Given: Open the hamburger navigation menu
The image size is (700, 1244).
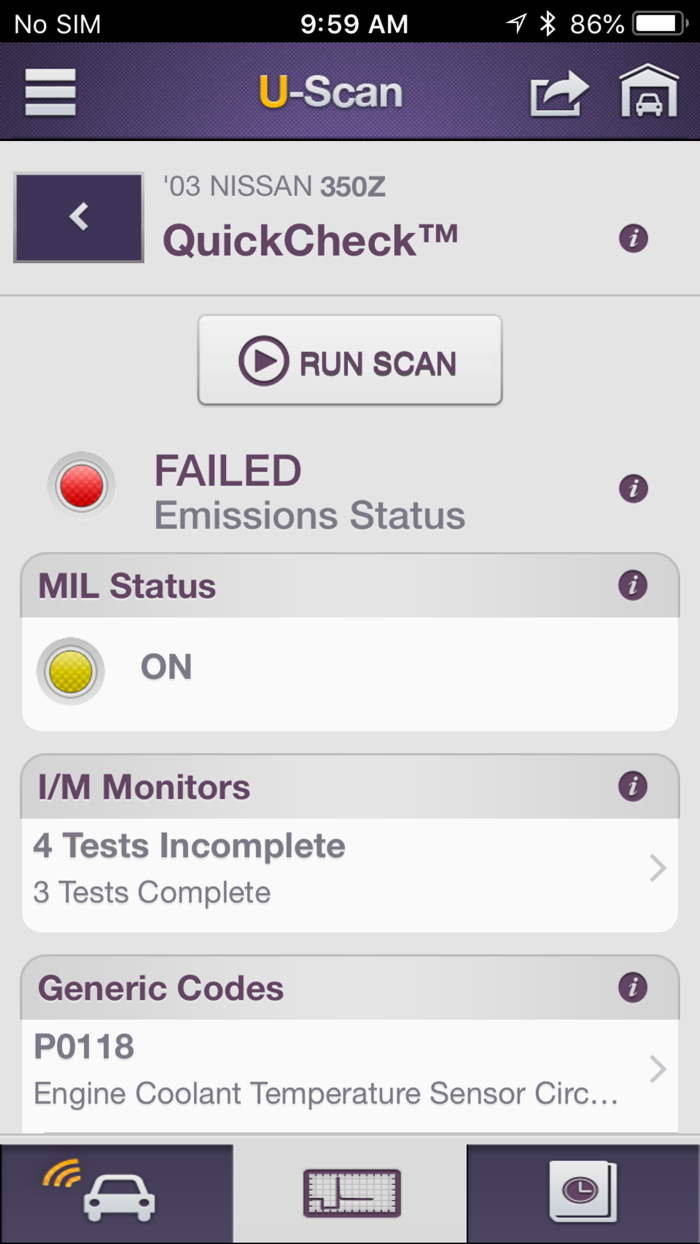Looking at the screenshot, I should pos(49,91).
